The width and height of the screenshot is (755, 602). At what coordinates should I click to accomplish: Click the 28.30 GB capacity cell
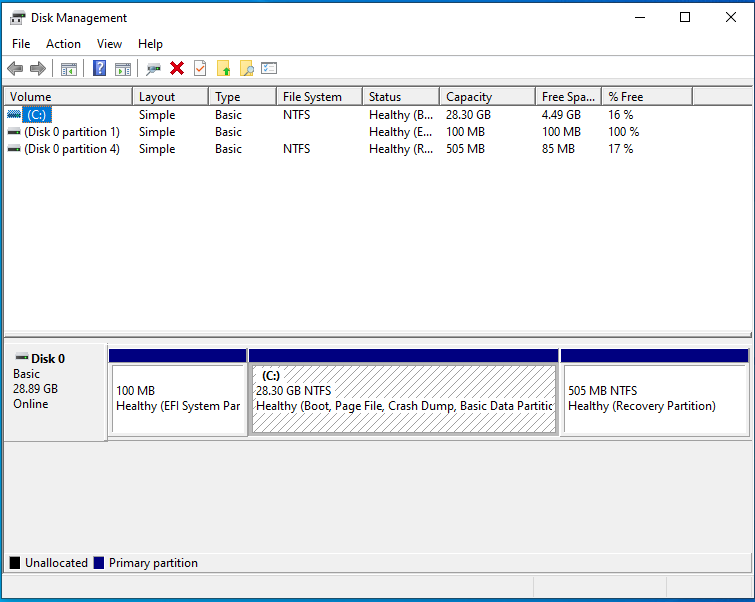tap(468, 115)
